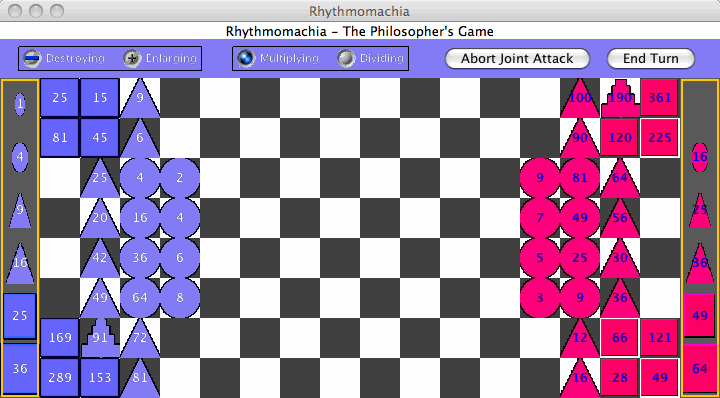This screenshot has height=398, width=720.
Task: Select the blue square piece 169
Action: (x=60, y=338)
